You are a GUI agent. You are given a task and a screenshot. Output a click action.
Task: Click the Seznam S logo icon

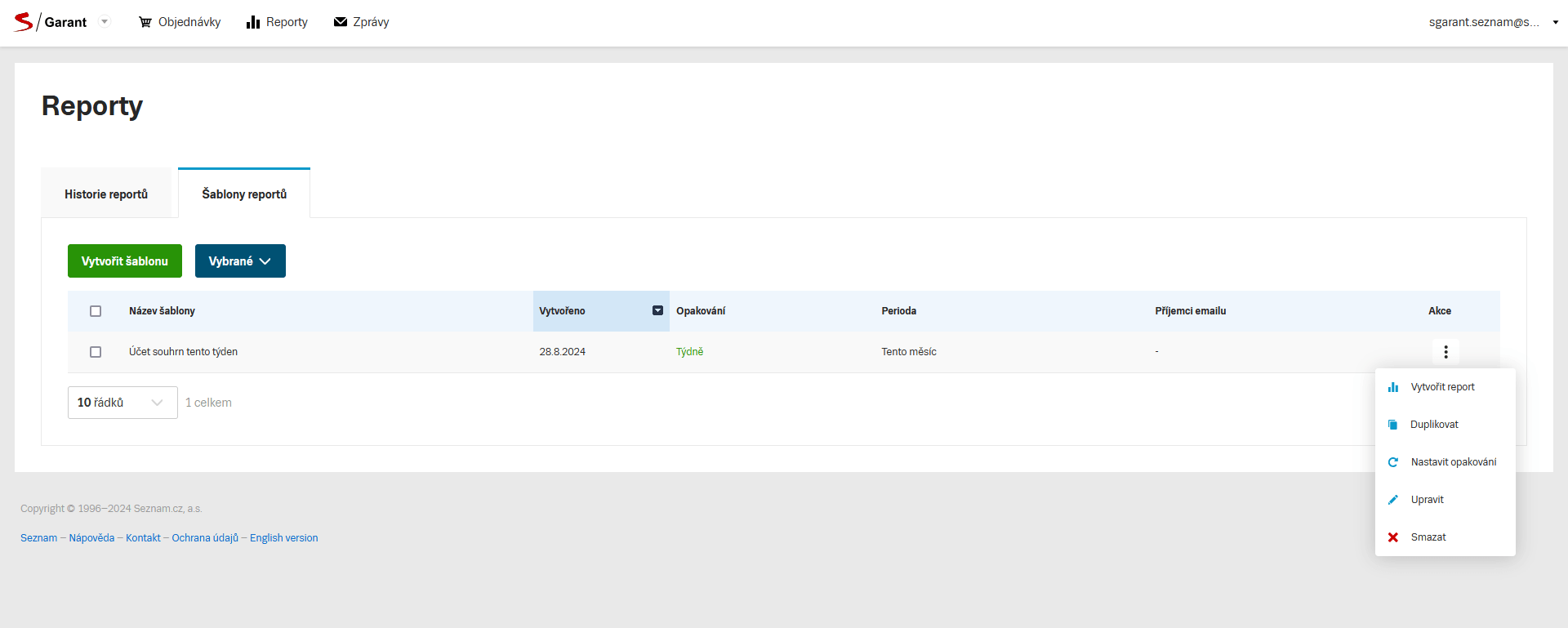pyautogui.click(x=24, y=22)
